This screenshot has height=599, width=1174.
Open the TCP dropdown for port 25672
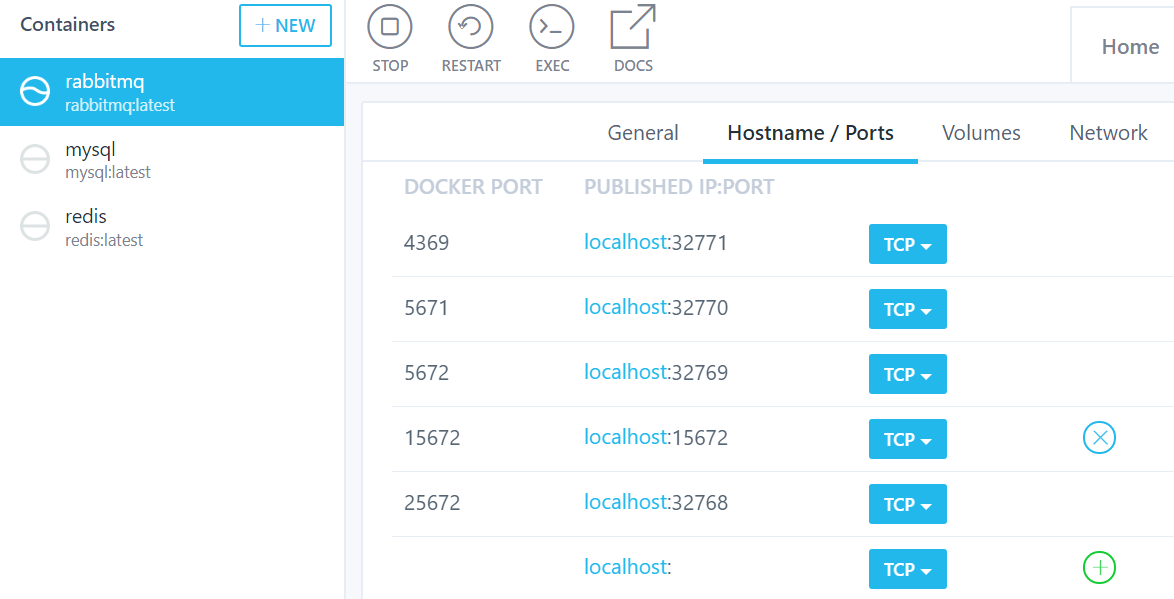coord(907,503)
